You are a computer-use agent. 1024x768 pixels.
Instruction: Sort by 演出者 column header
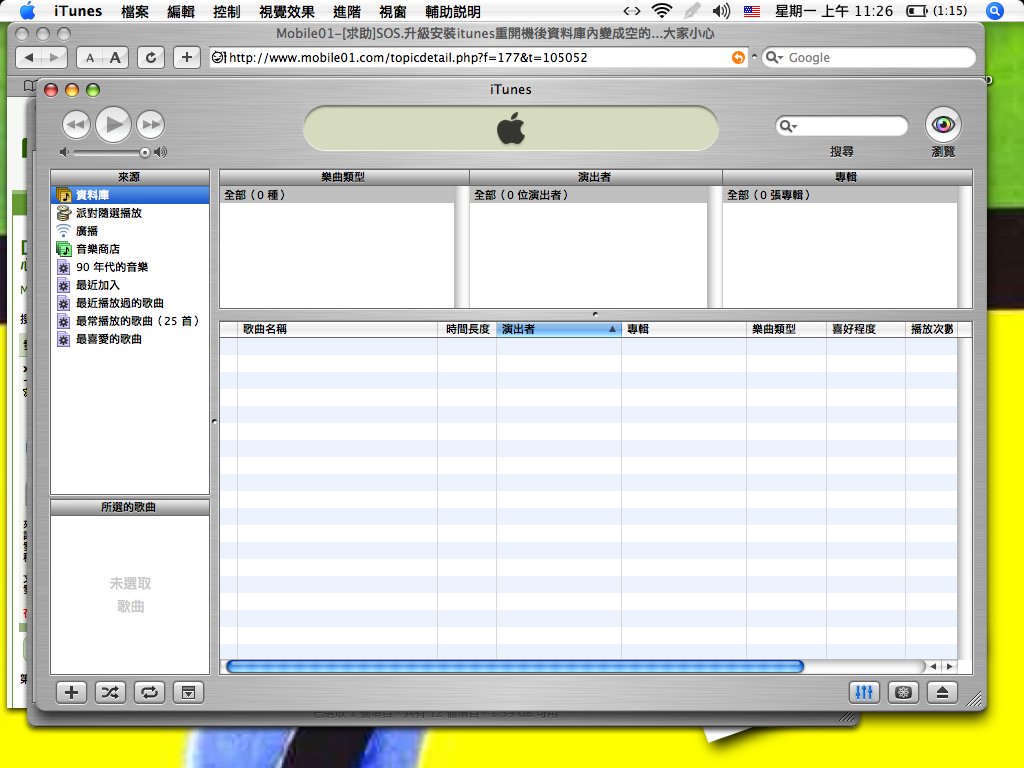coord(558,329)
